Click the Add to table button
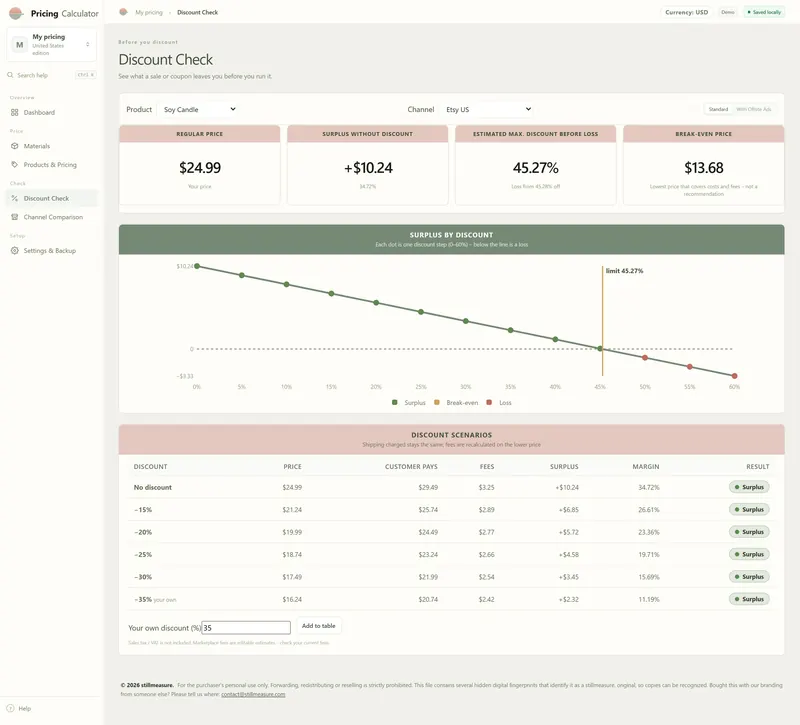This screenshot has width=800, height=725. pos(318,626)
